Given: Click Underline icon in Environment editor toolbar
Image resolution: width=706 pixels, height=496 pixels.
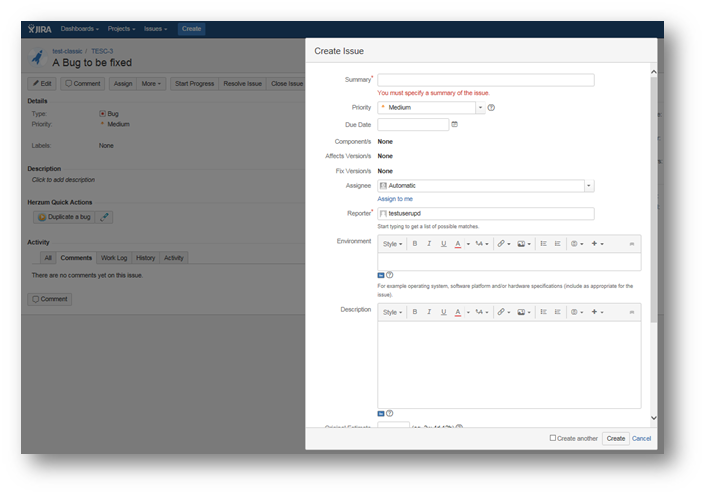Looking at the screenshot, I should [443, 243].
